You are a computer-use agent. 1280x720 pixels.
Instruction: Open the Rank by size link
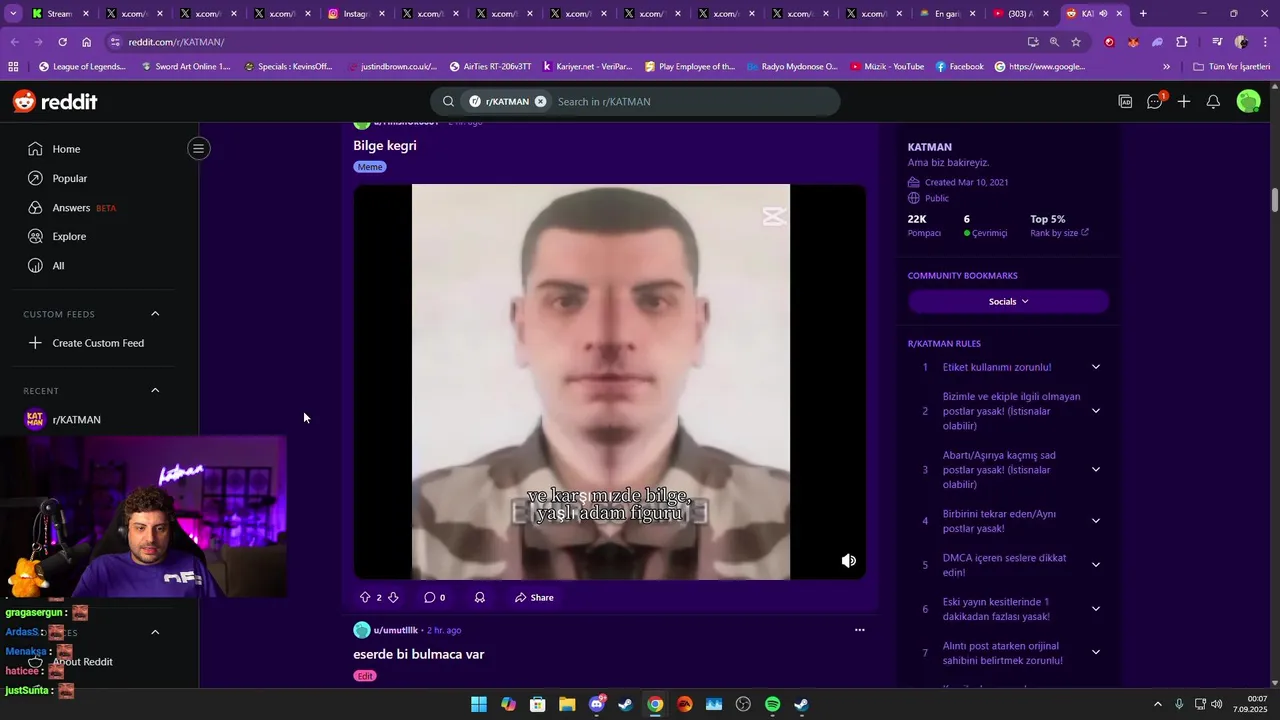click(1059, 233)
